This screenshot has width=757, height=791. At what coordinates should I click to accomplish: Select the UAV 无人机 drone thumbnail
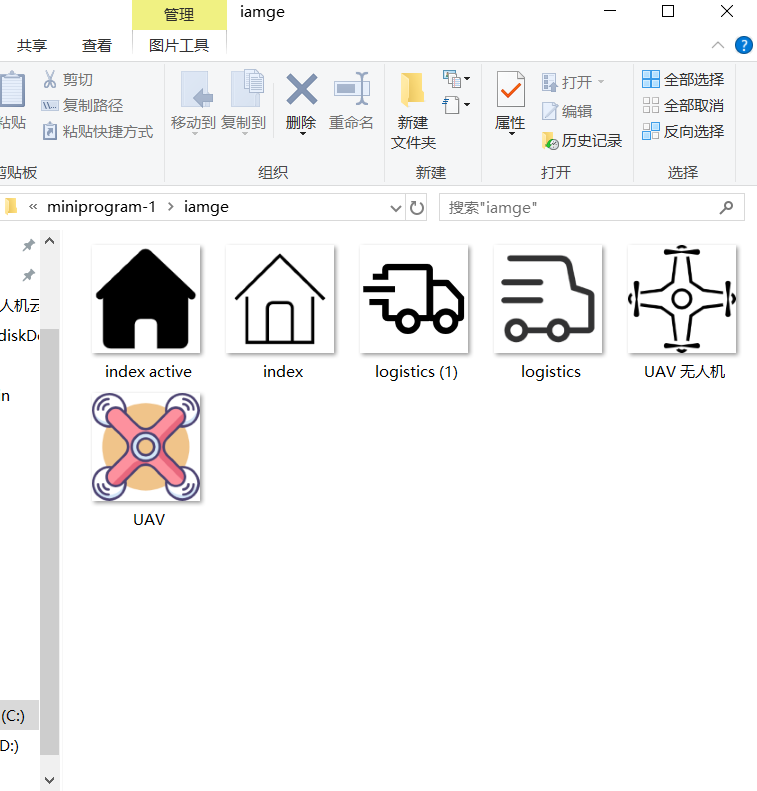click(x=682, y=299)
